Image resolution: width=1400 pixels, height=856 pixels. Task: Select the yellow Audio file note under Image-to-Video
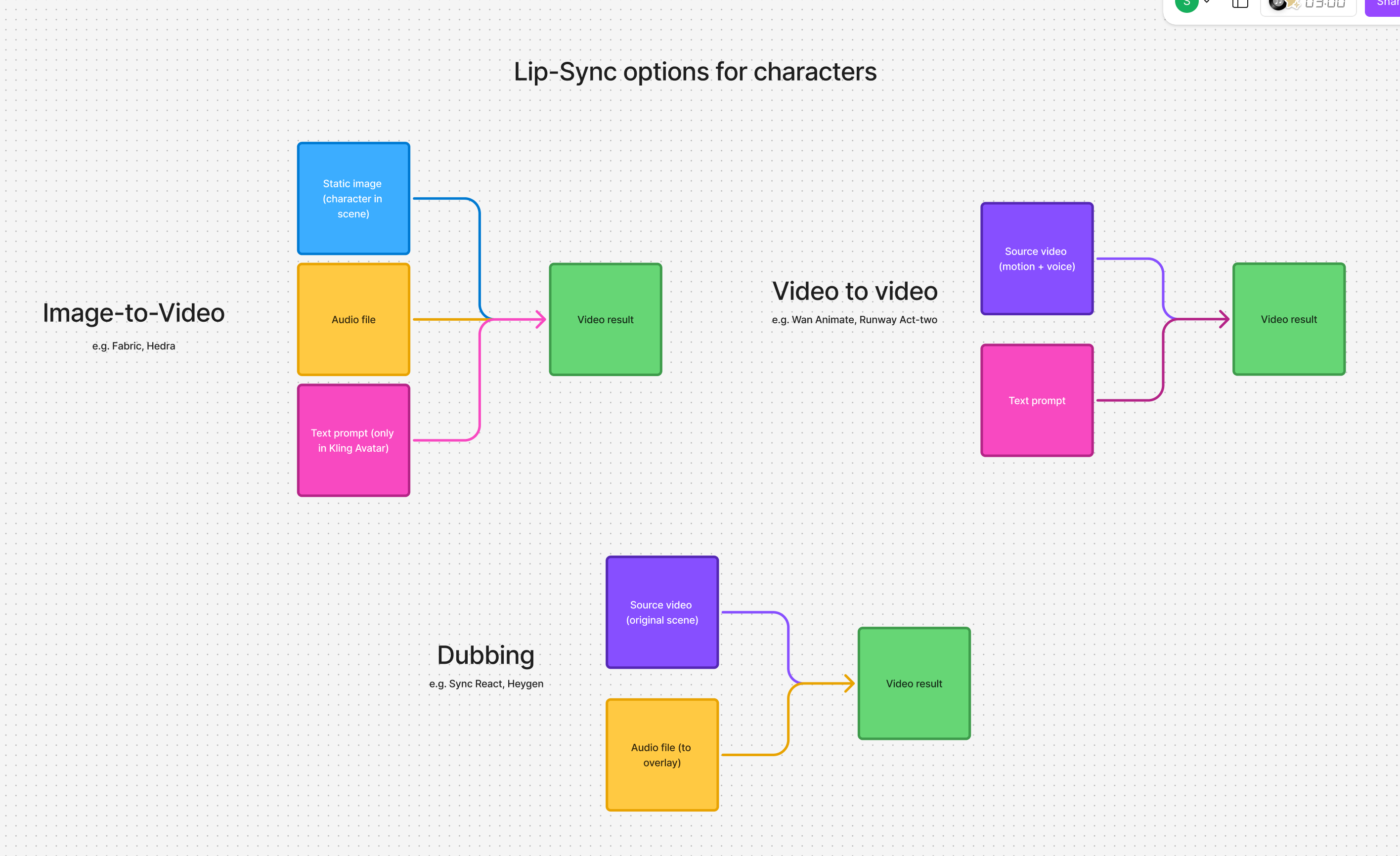[353, 319]
